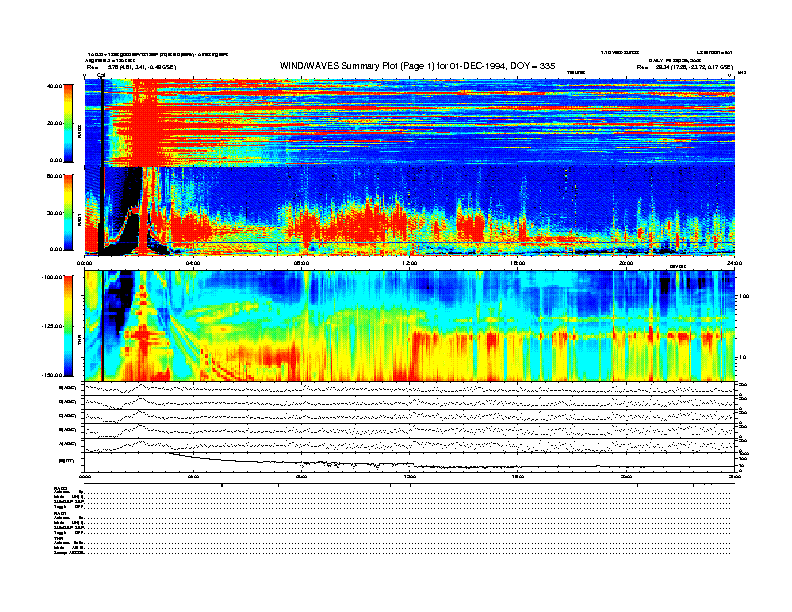Click the 100 frequency label right of TNR panel
792x612 pixels.
744,296
